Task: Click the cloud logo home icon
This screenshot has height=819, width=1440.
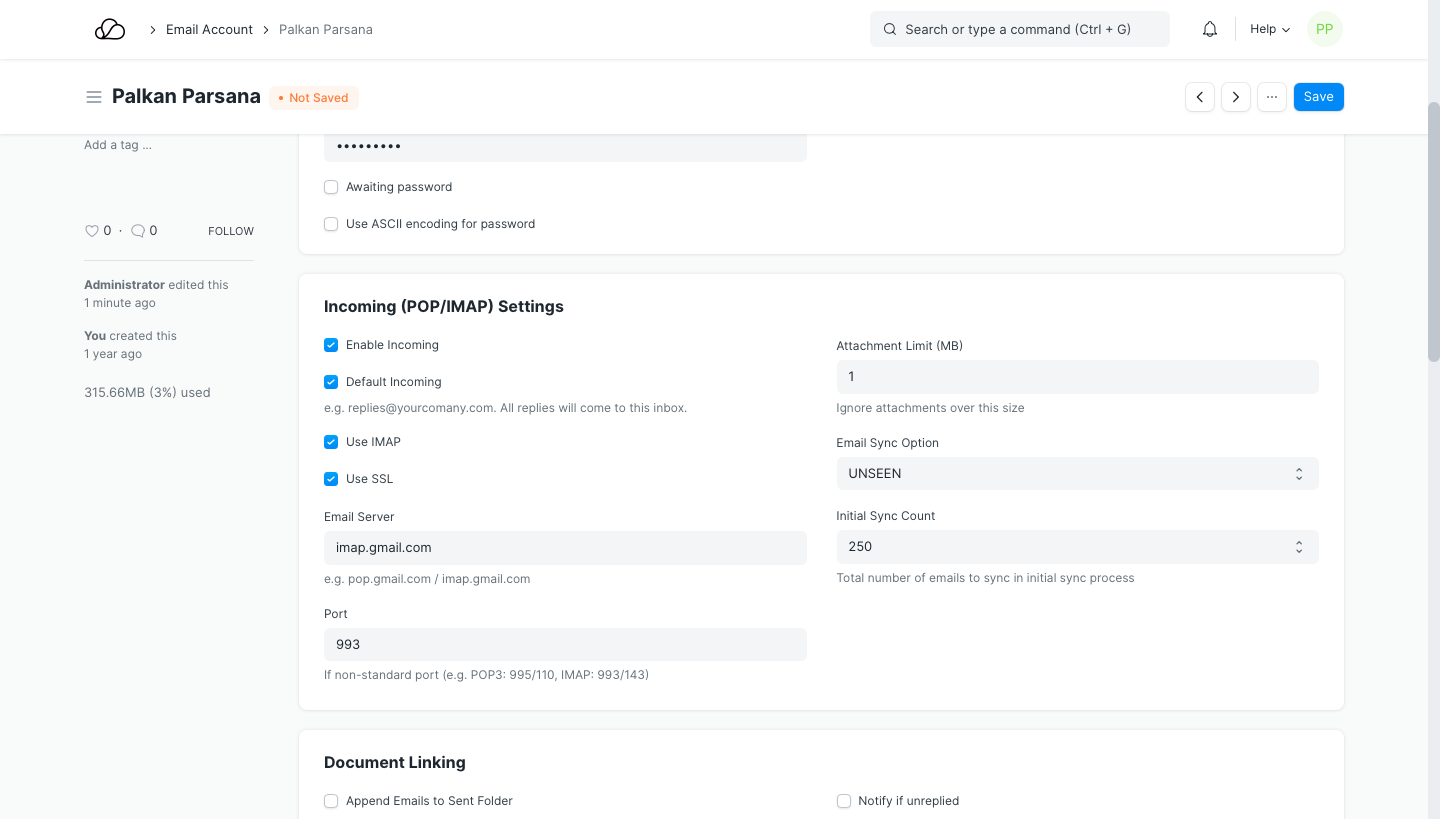Action: point(110,30)
